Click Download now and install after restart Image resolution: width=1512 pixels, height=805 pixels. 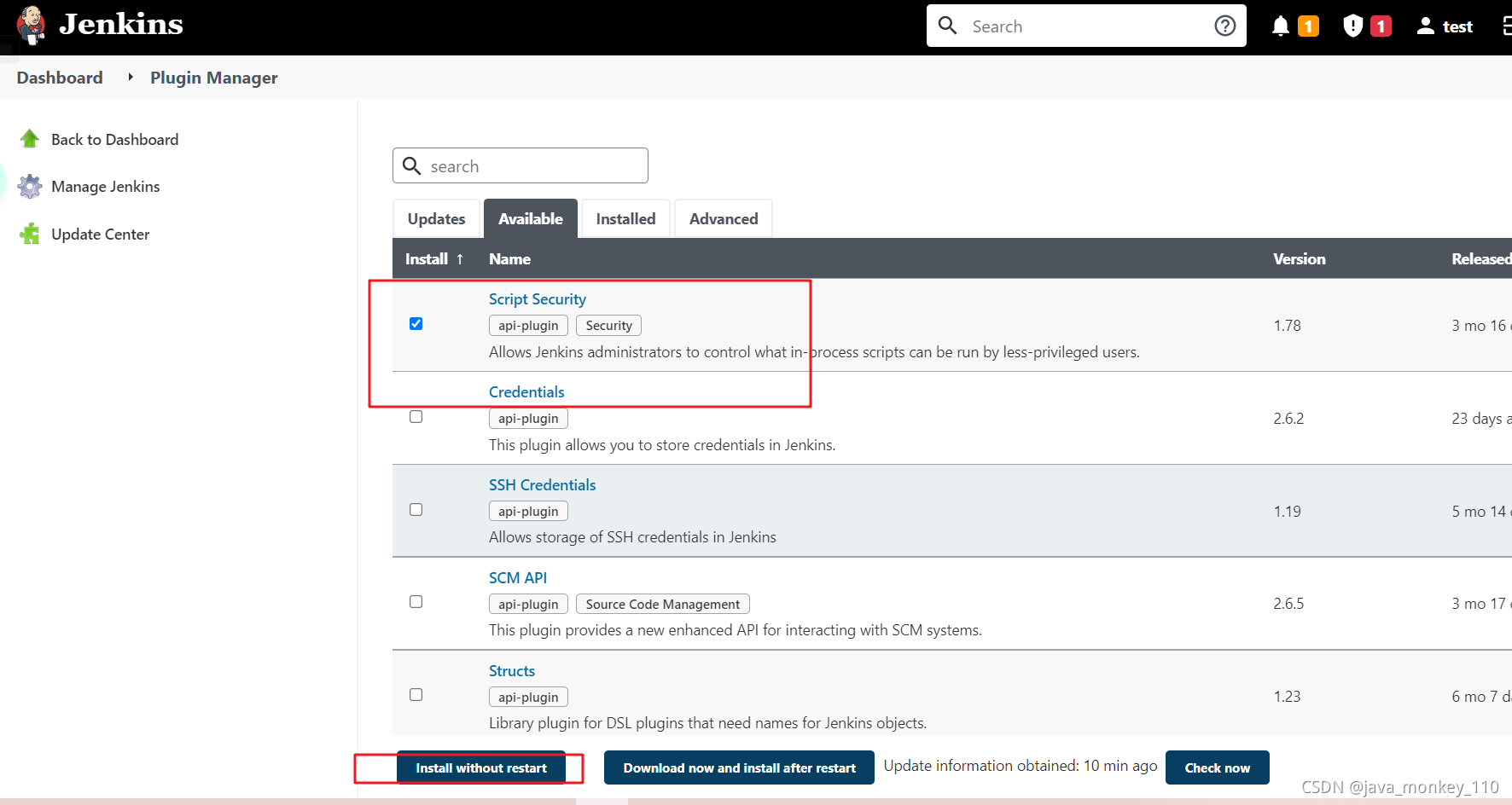tap(739, 767)
